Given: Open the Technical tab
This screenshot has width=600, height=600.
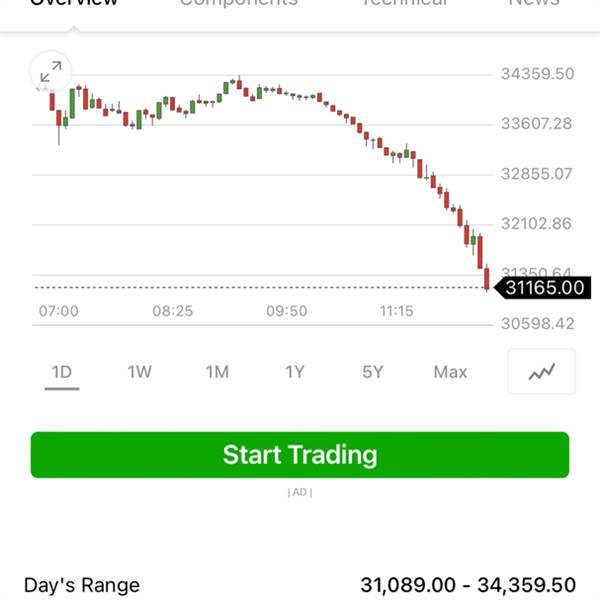Looking at the screenshot, I should (404, 4).
